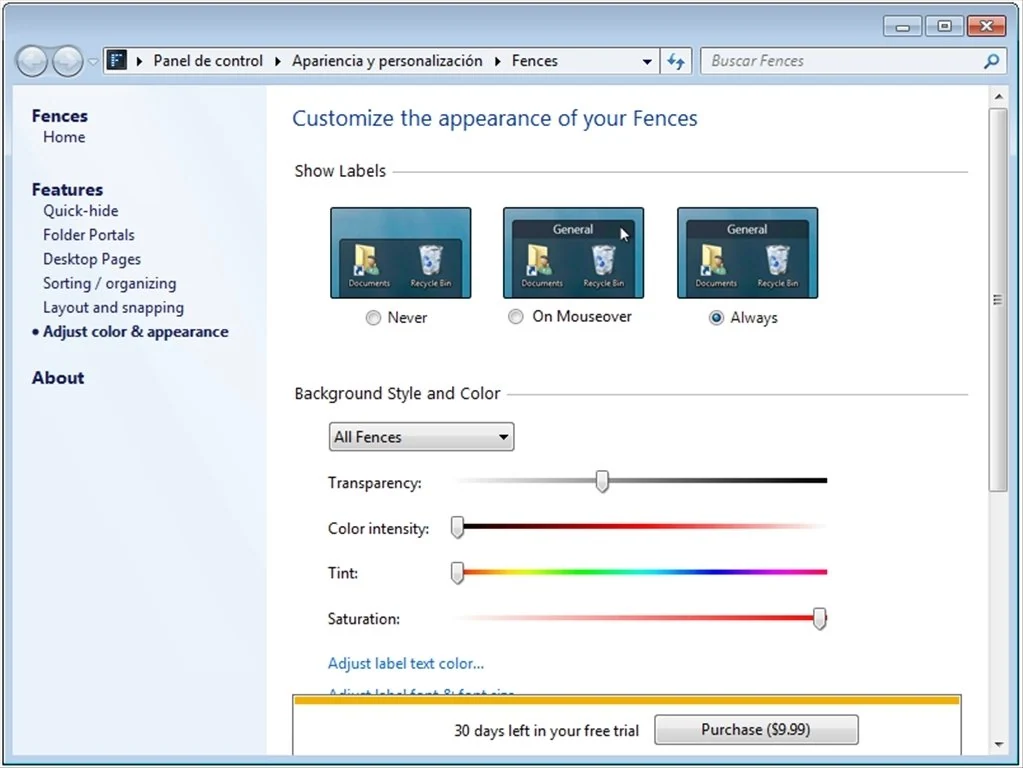1023x768 pixels.
Task: Click the Fences icon in the address bar
Action: point(117,61)
